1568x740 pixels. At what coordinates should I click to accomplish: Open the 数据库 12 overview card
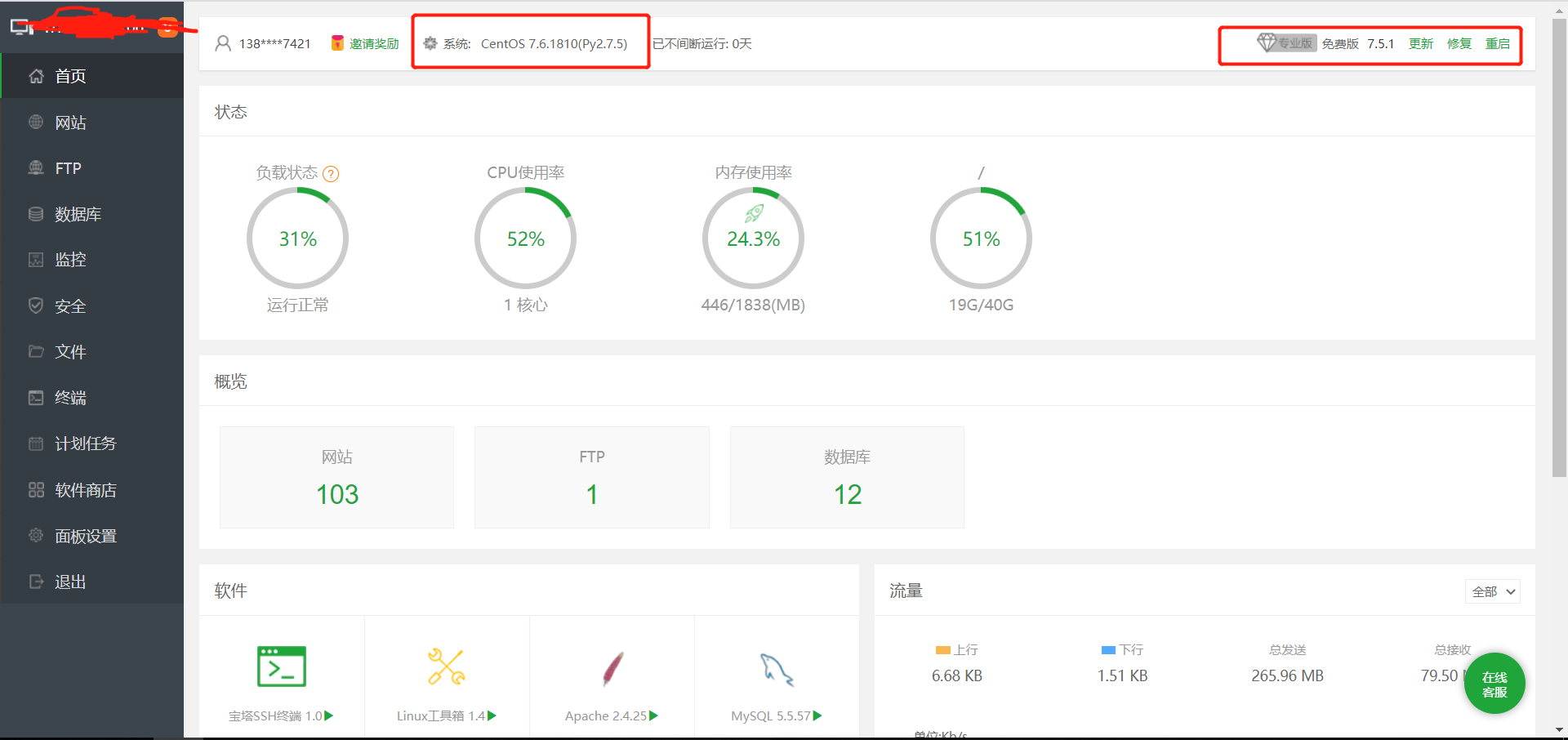[847, 477]
